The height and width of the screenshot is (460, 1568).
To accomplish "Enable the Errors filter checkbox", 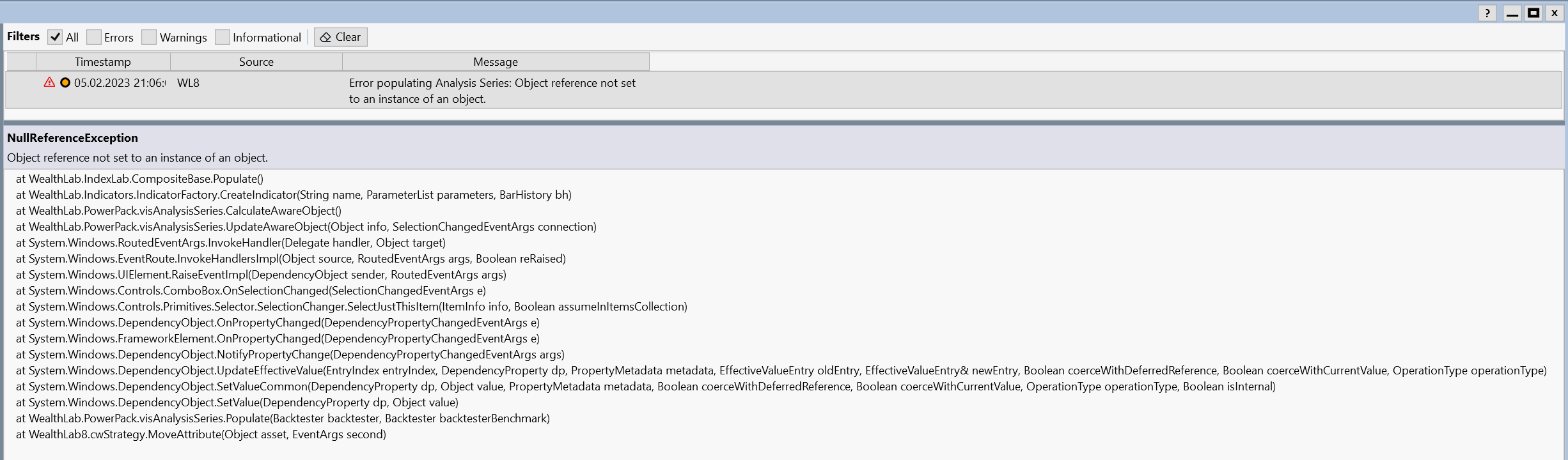I will point(94,37).
